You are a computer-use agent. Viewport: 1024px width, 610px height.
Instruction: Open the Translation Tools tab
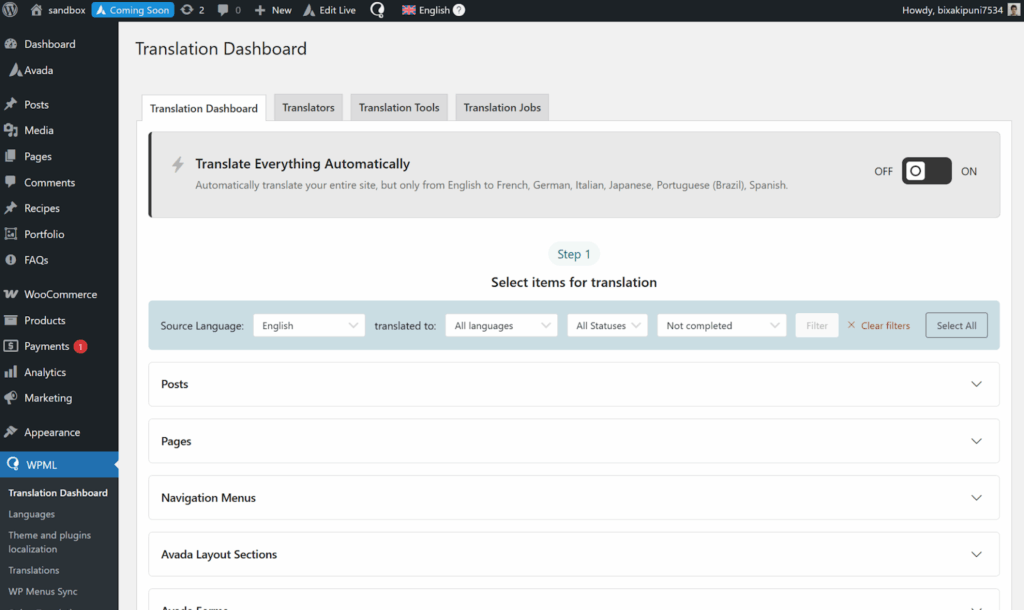click(x=398, y=107)
